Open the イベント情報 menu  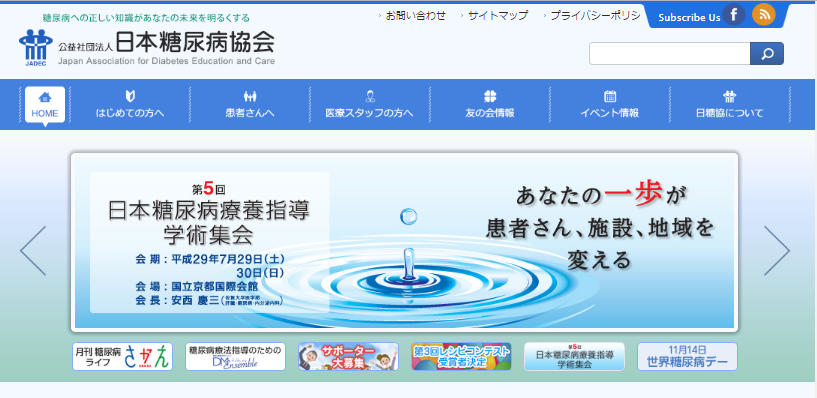pos(610,113)
